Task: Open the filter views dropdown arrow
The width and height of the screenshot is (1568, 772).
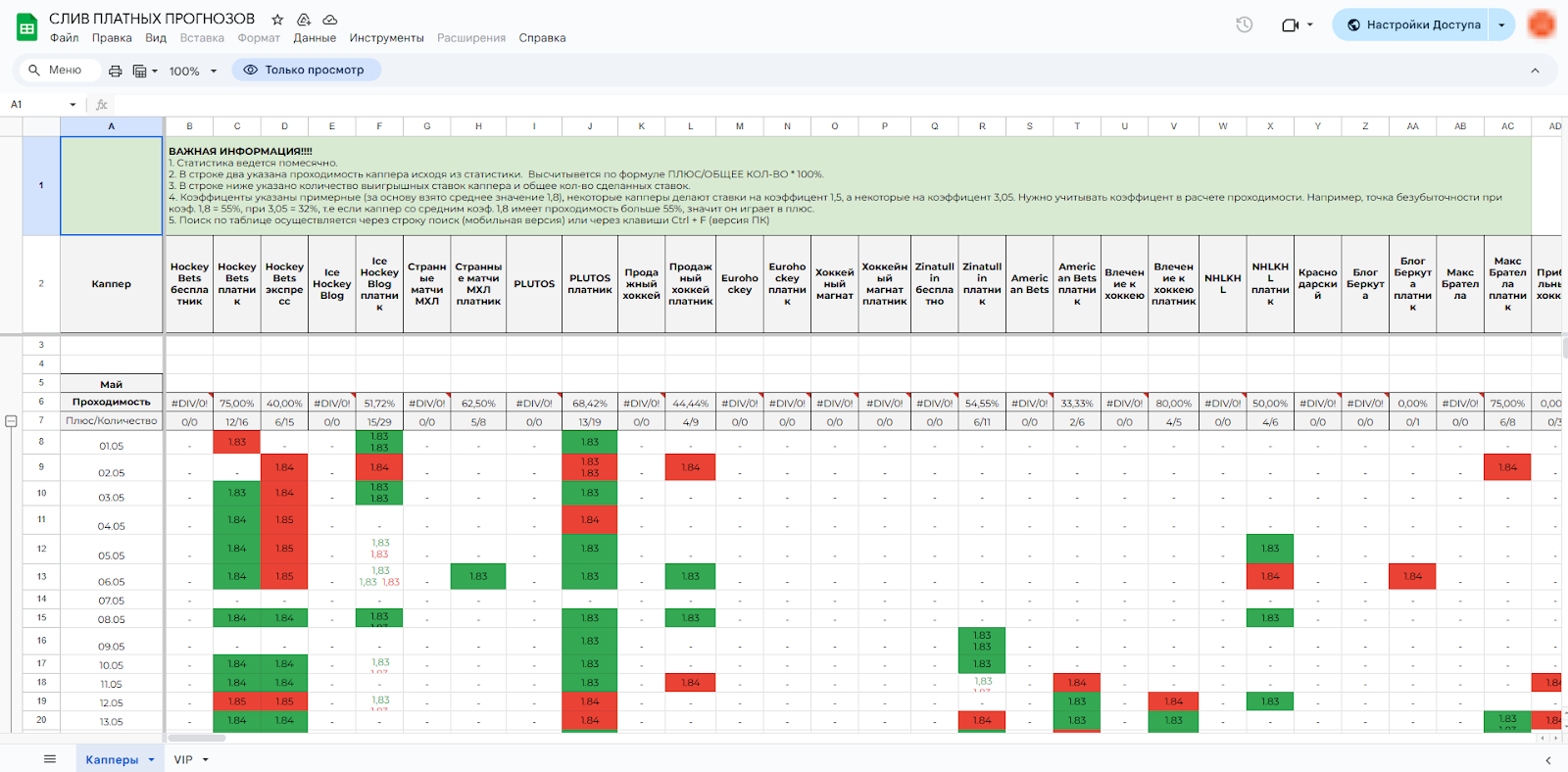Action: click(155, 71)
